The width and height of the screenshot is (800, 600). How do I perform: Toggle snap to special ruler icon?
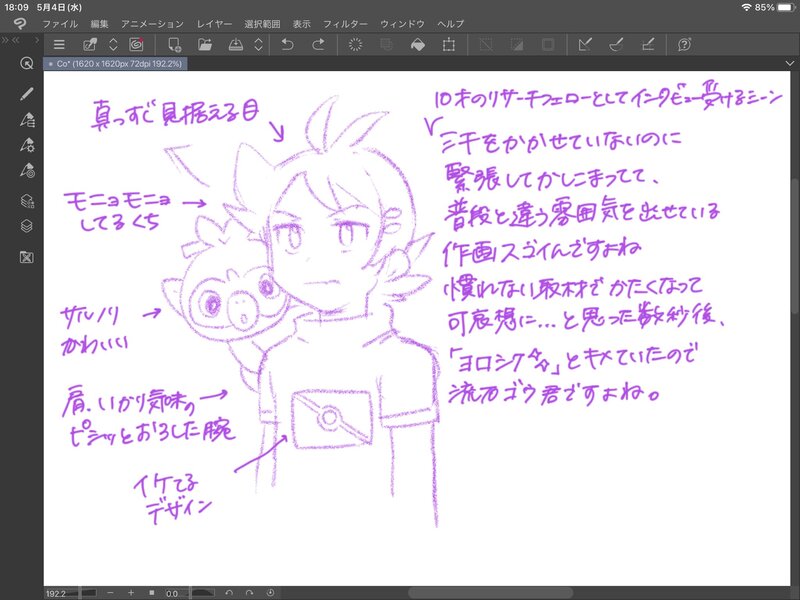coord(616,45)
